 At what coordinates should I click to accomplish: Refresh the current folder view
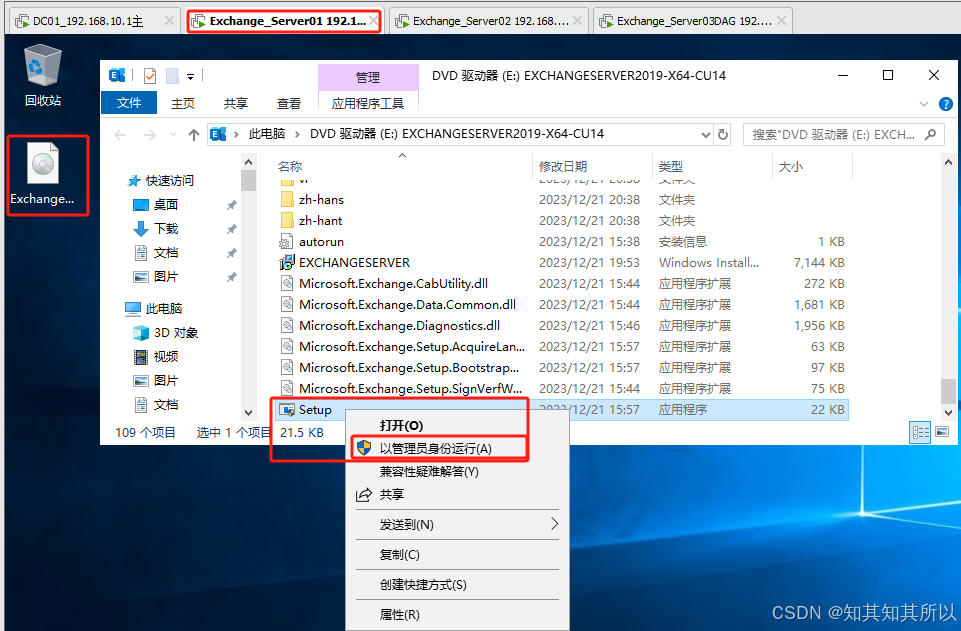[x=723, y=135]
